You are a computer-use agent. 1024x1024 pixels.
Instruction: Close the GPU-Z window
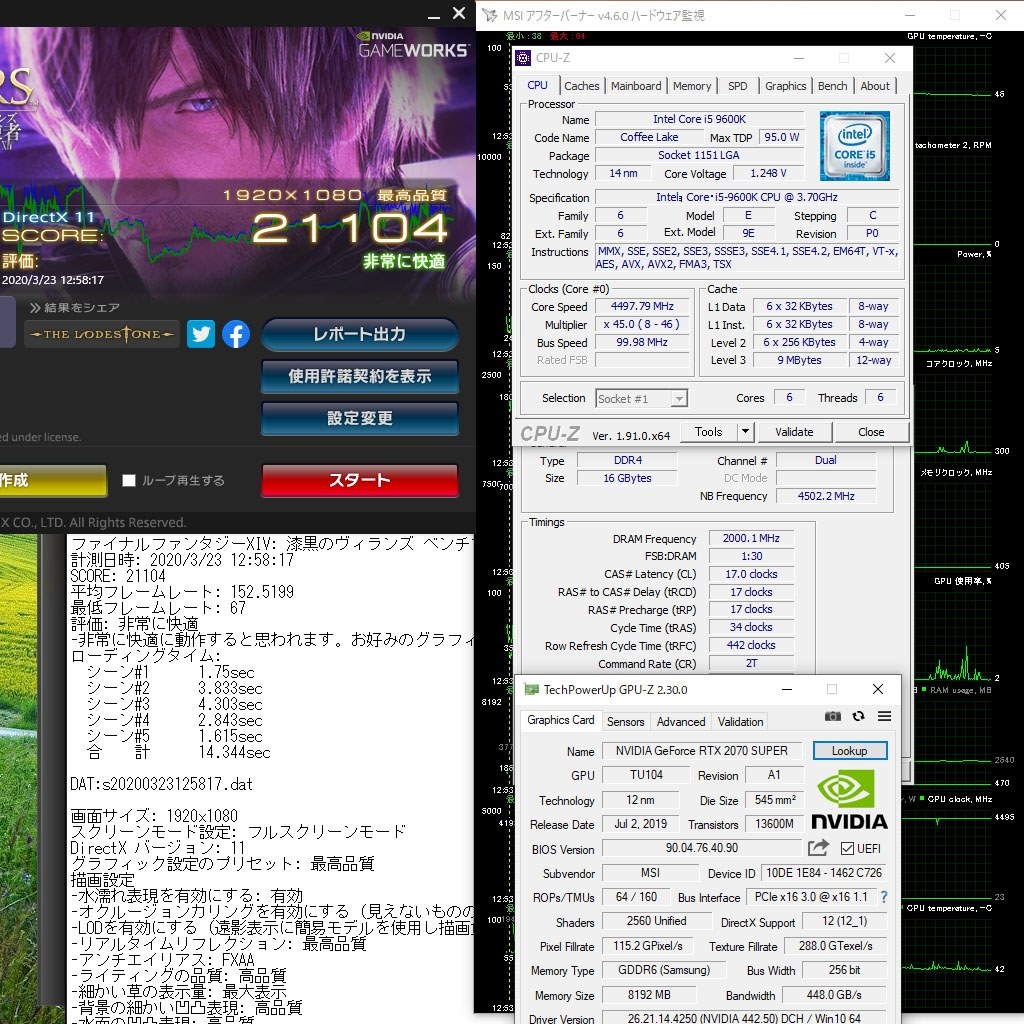(878, 689)
